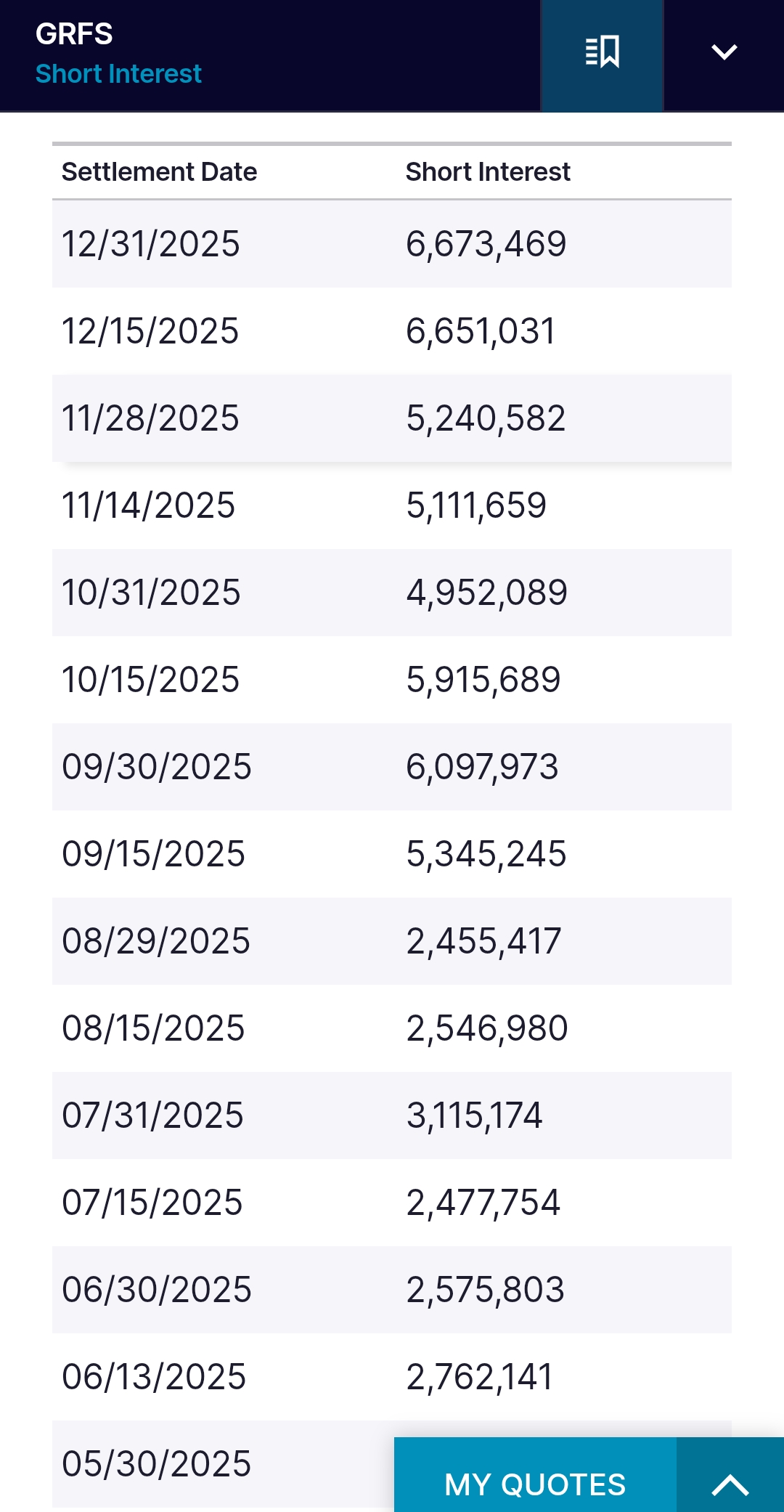This screenshot has height=1512, width=784.
Task: Click the 5,915,689 short interest value
Action: coord(483,680)
